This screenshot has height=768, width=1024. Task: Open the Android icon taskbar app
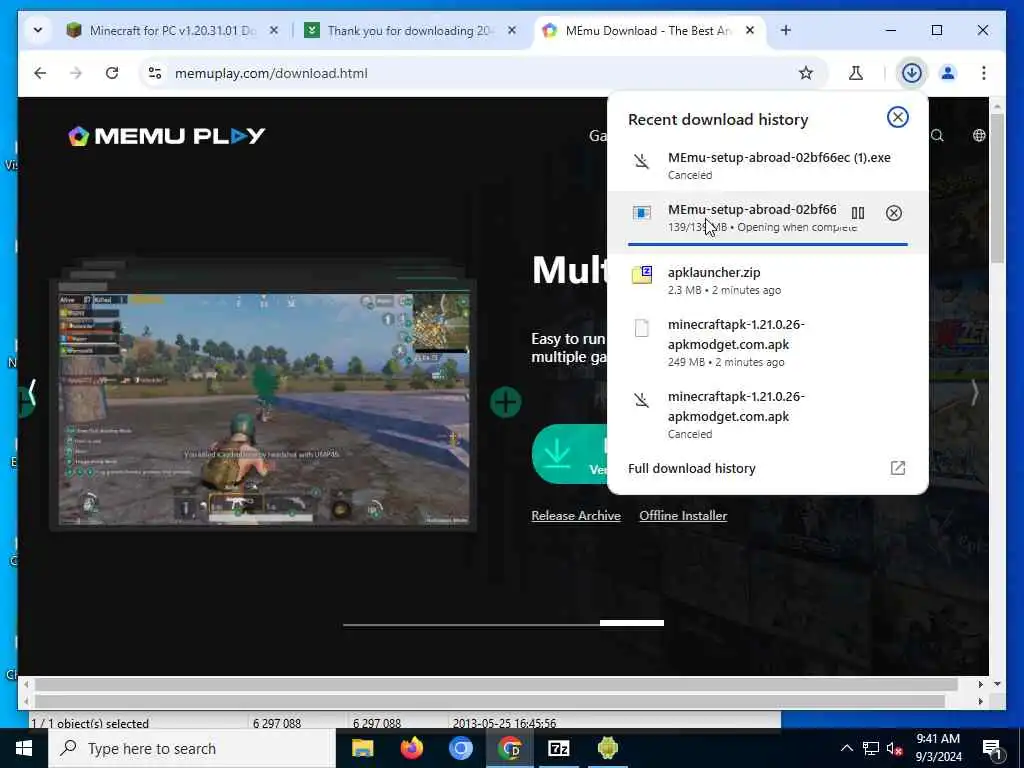(x=607, y=748)
